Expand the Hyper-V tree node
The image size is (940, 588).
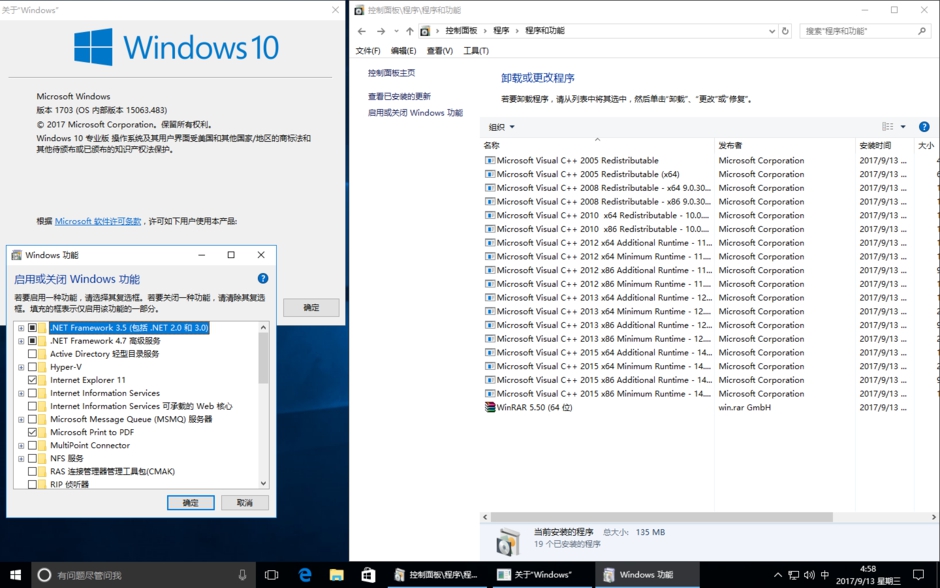[21, 367]
